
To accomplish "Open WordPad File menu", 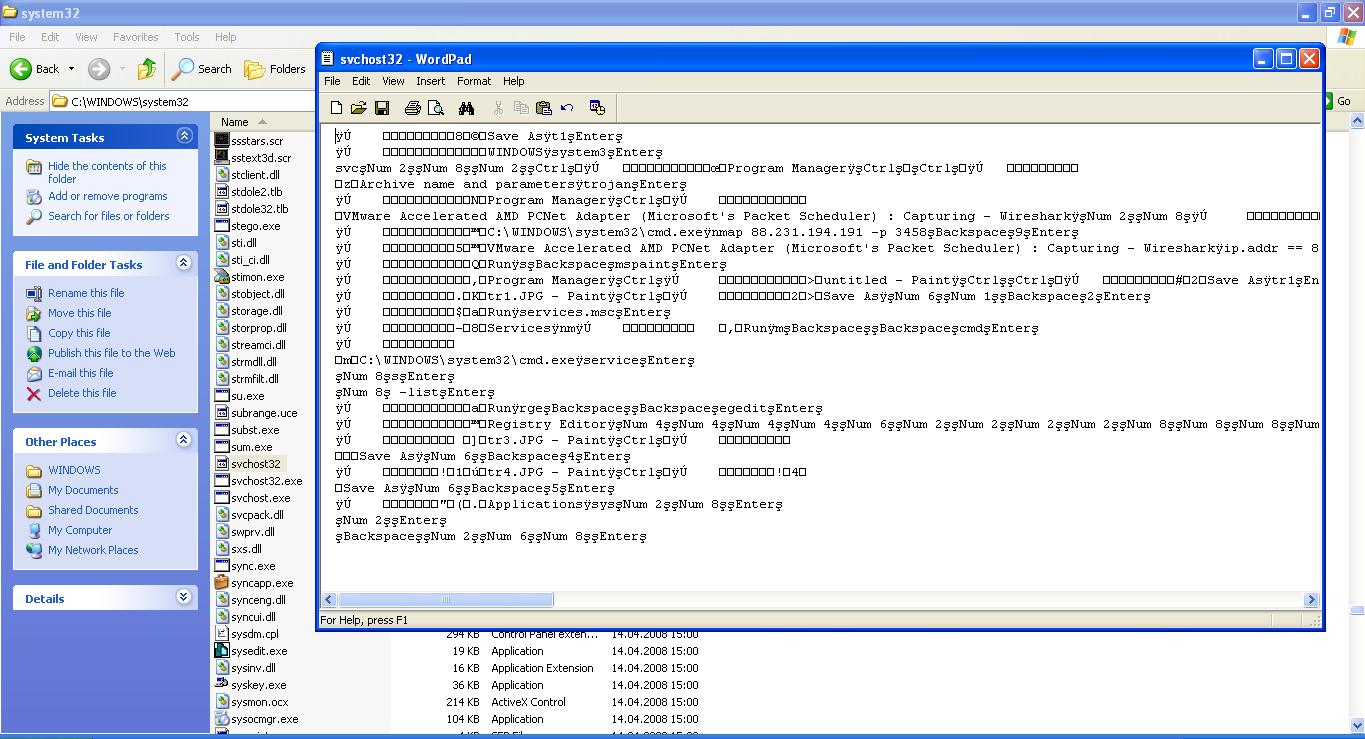I will click(x=332, y=81).
